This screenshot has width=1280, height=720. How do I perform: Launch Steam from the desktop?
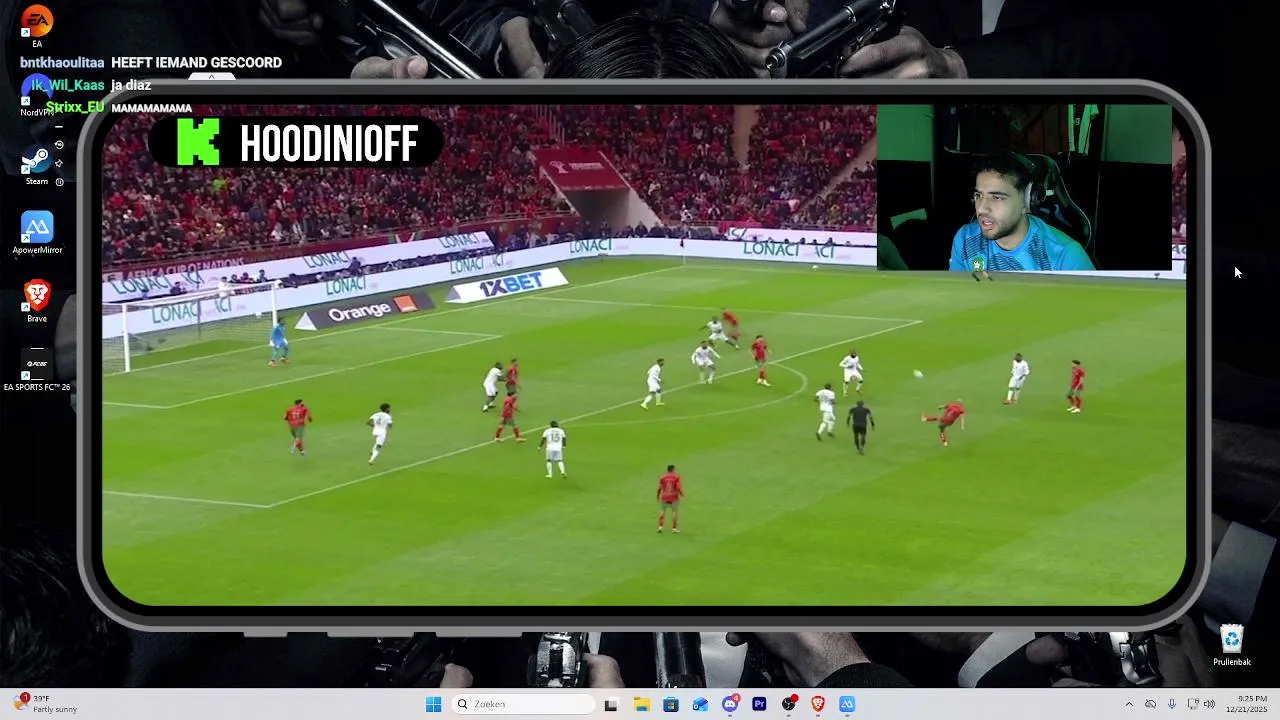[x=37, y=165]
